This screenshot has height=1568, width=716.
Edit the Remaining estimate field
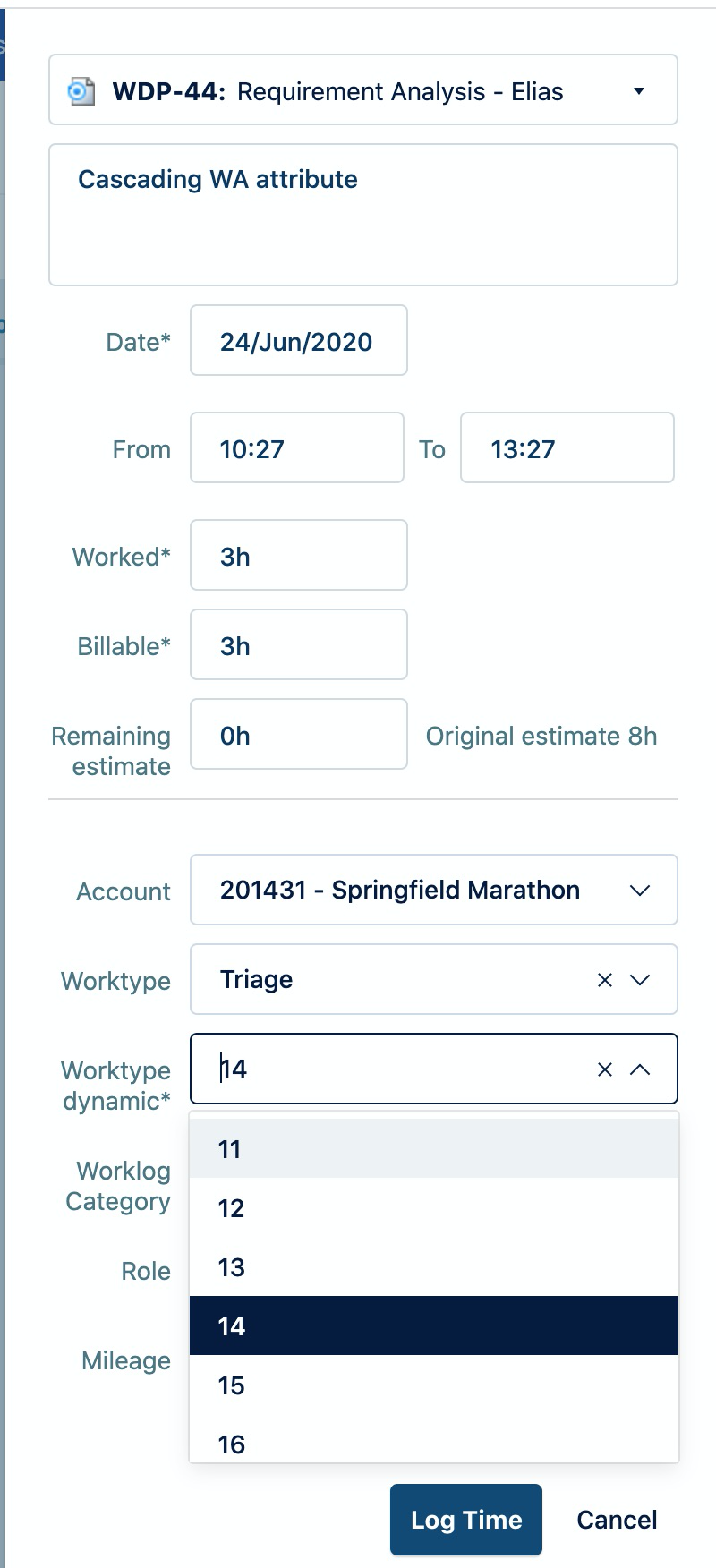pyautogui.click(x=298, y=735)
